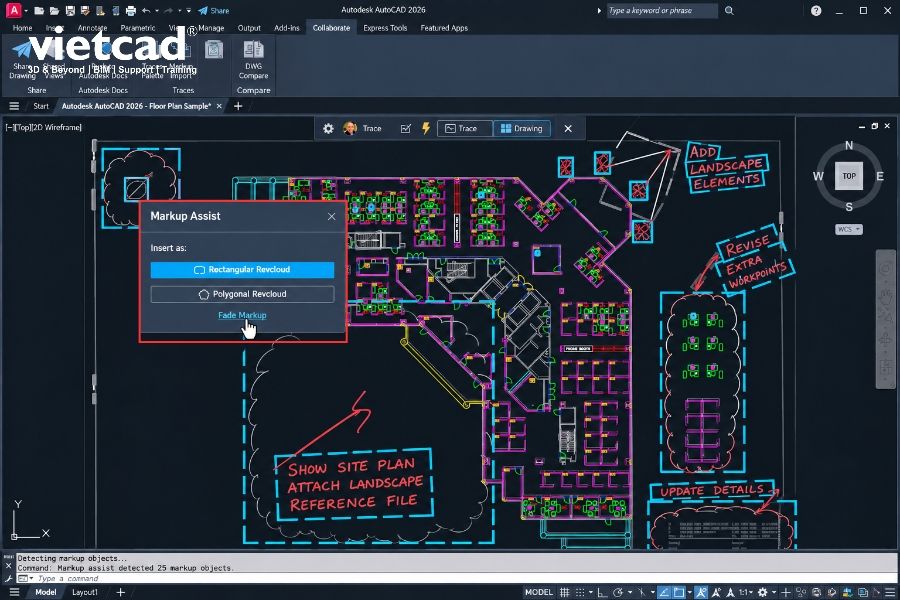The image size is (900, 600).
Task: Open the WCS dropdown below the ViewCube
Action: tap(848, 229)
